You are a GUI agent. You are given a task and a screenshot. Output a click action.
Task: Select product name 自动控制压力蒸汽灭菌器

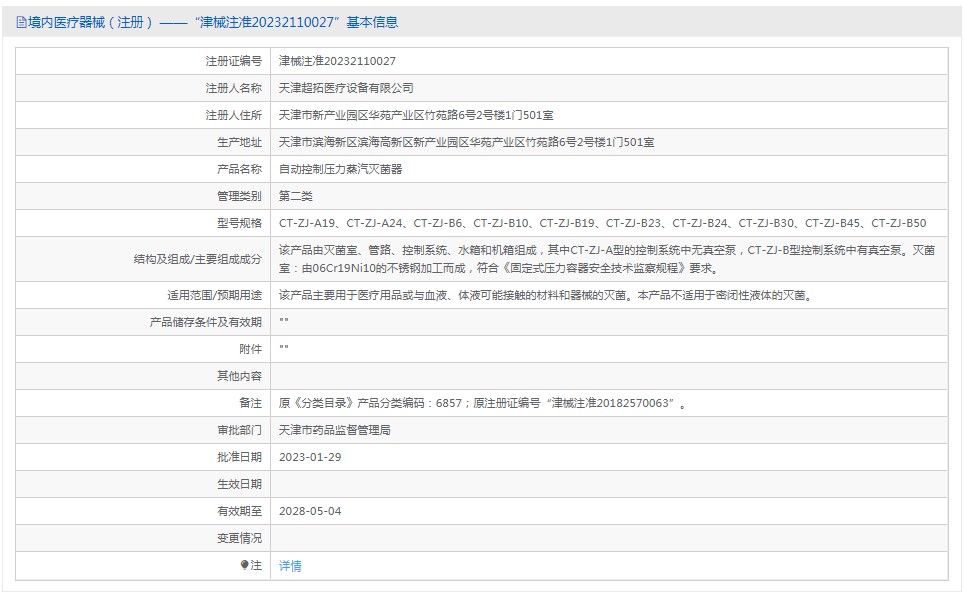tap(341, 169)
